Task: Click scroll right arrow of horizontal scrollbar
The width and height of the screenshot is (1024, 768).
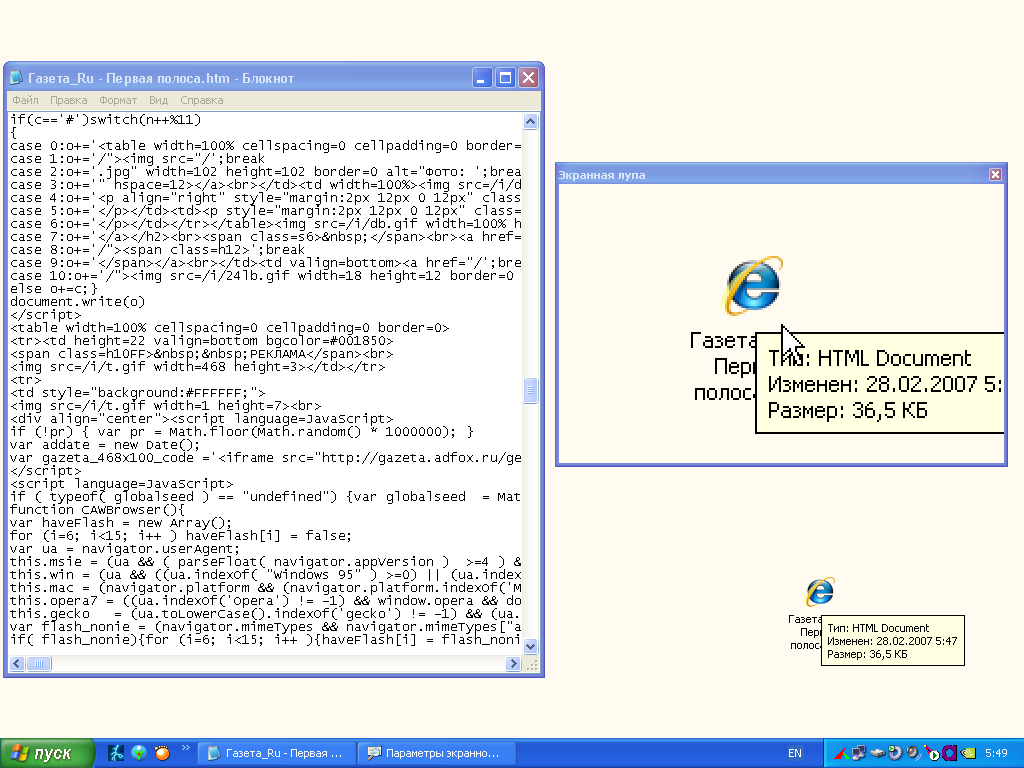Action: pos(514,663)
